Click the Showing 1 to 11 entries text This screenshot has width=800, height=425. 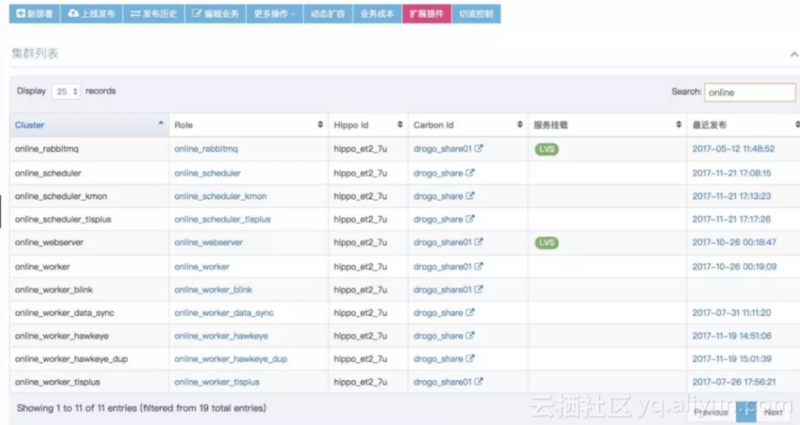point(141,408)
